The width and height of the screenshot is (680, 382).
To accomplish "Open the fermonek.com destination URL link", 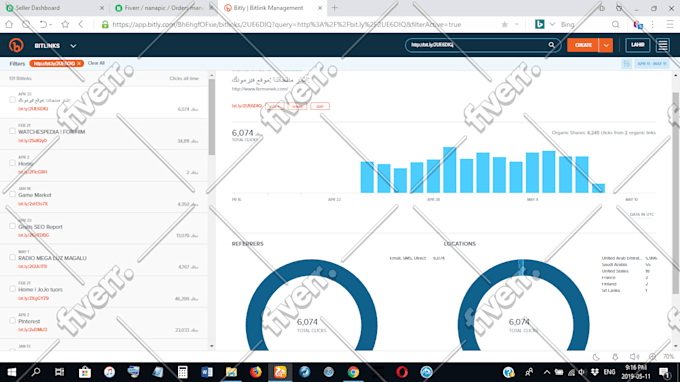I will (x=260, y=89).
